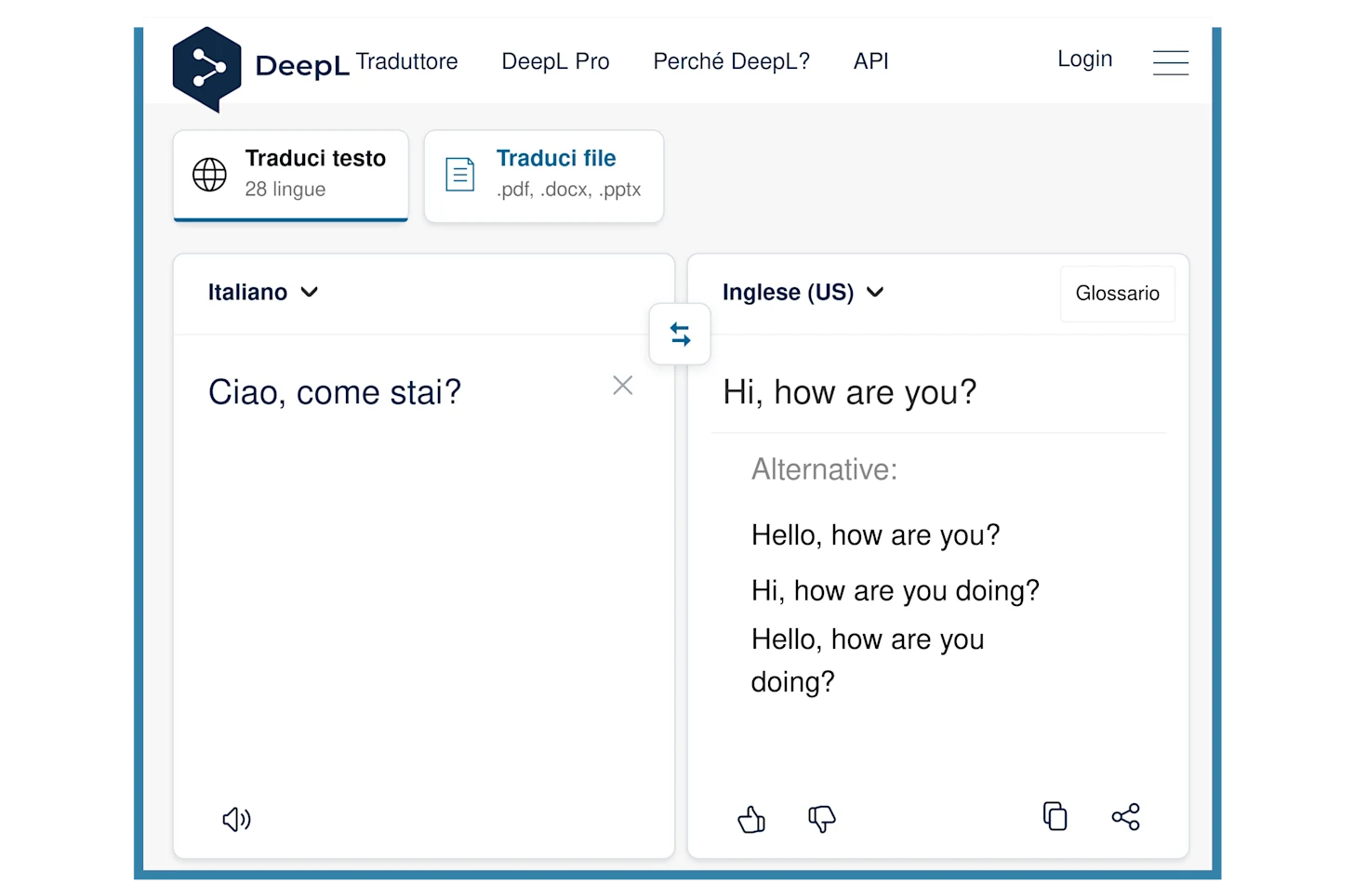Click the source text 'Ciao, come stai?'

335,392
